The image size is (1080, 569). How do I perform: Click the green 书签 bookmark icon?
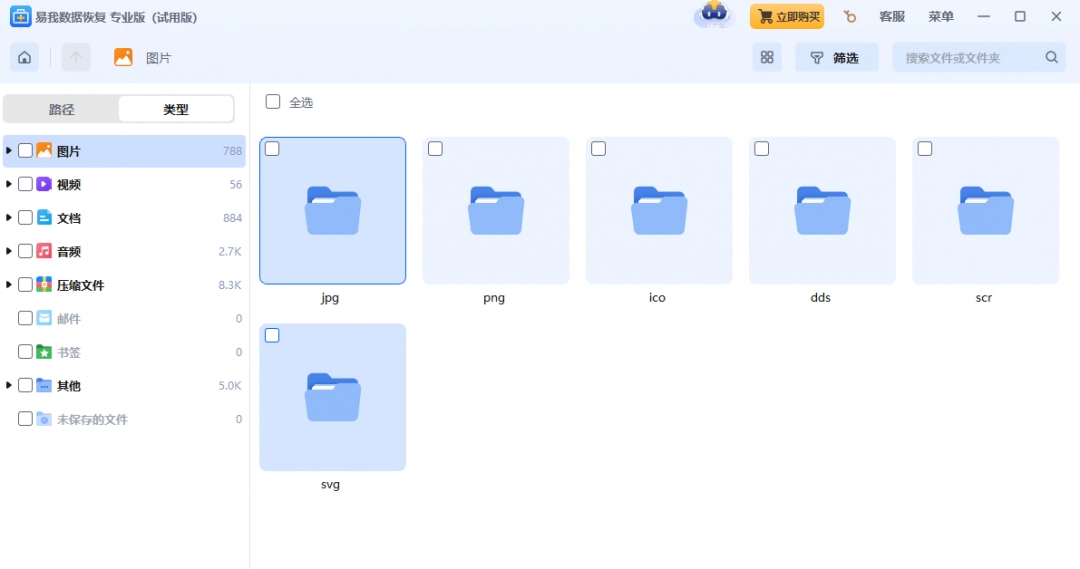44,352
